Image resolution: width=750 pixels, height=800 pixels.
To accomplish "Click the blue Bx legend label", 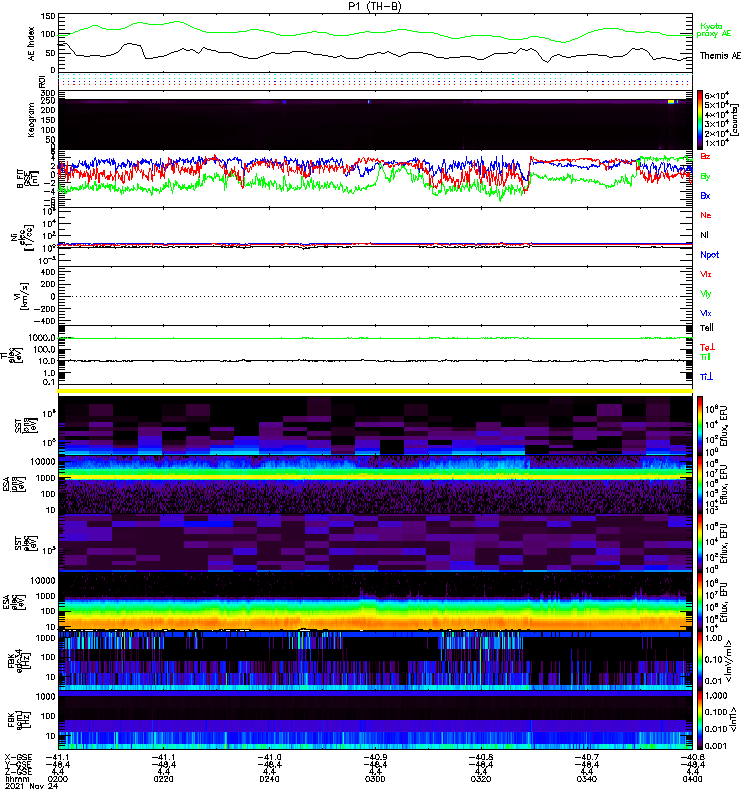I will tap(705, 195).
